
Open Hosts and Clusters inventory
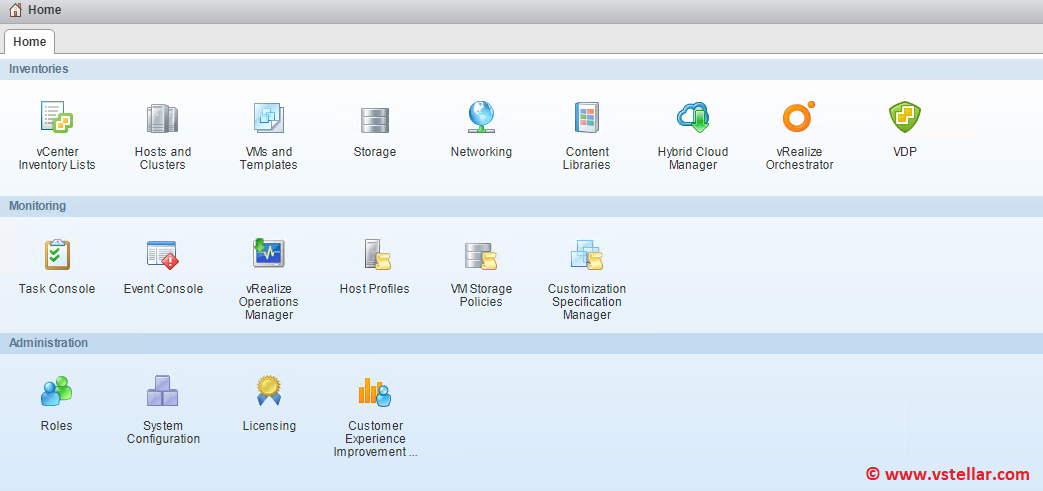[x=162, y=119]
